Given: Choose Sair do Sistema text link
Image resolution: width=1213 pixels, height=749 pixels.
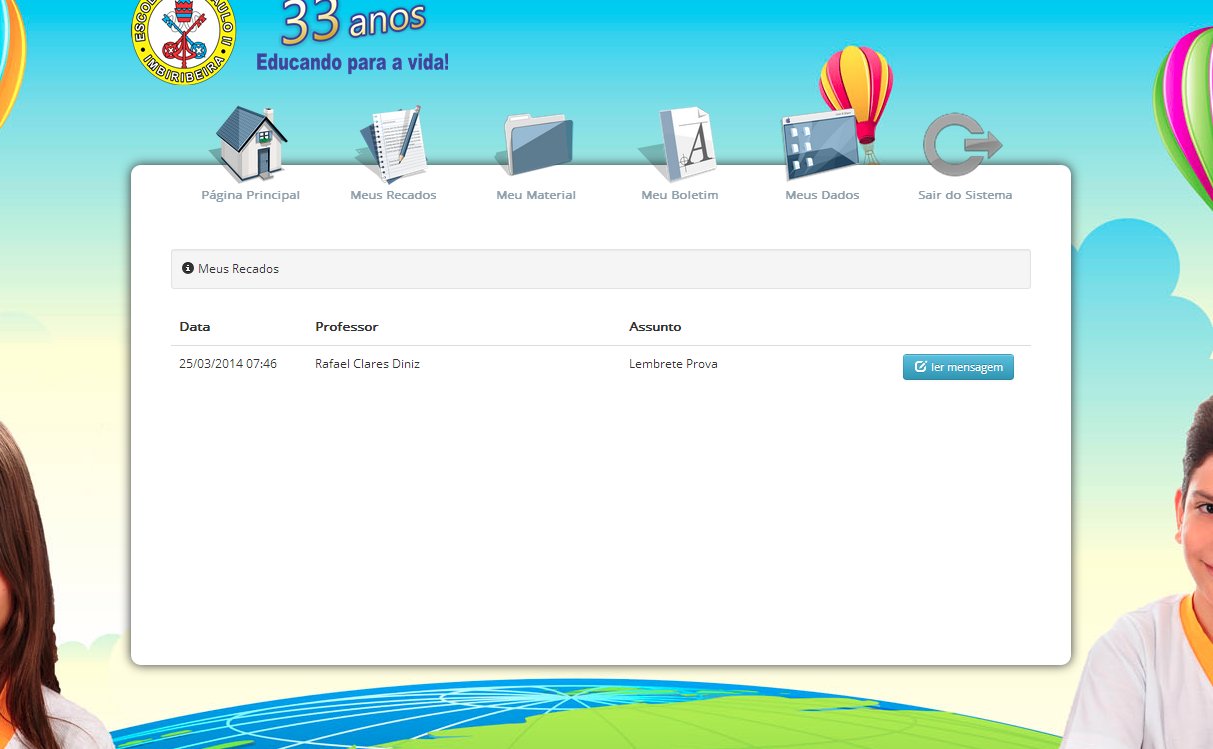Looking at the screenshot, I should coord(965,195).
